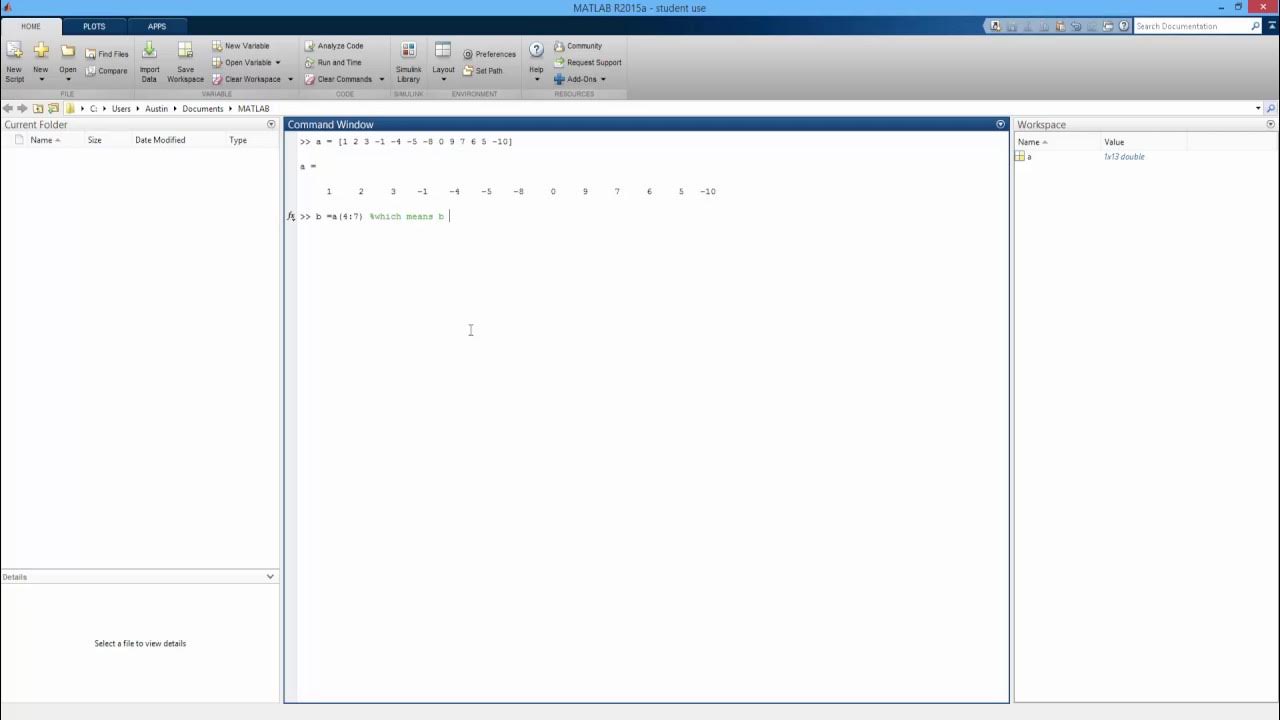Click Open Variable
The width and height of the screenshot is (1280, 720).
pyautogui.click(x=241, y=62)
